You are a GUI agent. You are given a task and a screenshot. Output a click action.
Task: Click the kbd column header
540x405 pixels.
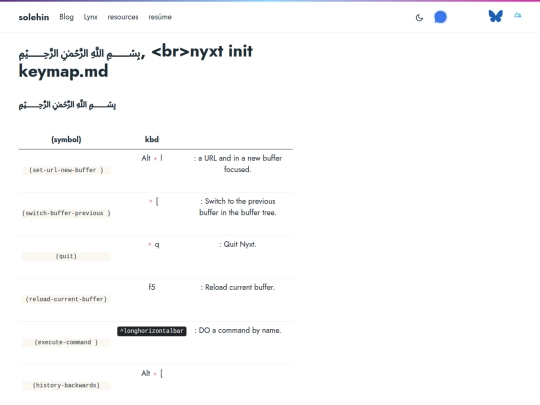(152, 139)
